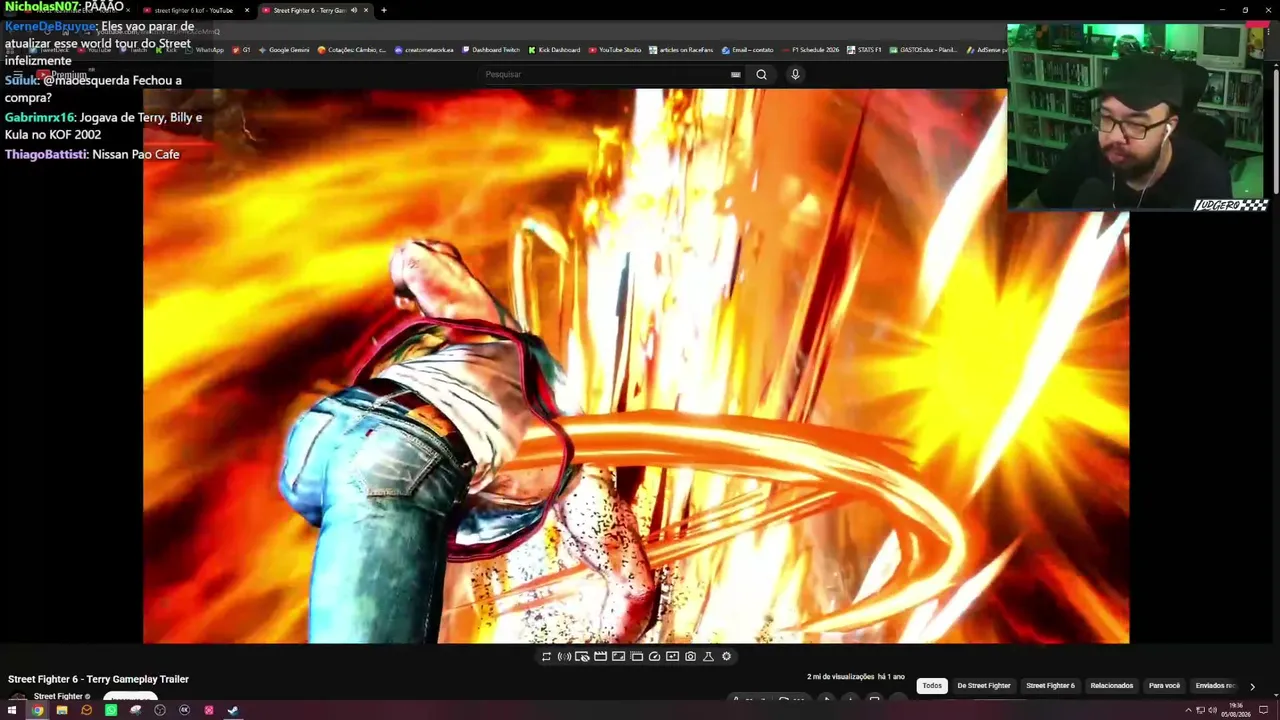Click the clapperboard icon in player toolbar
This screenshot has height=720, width=1280.
pyautogui.click(x=600, y=657)
